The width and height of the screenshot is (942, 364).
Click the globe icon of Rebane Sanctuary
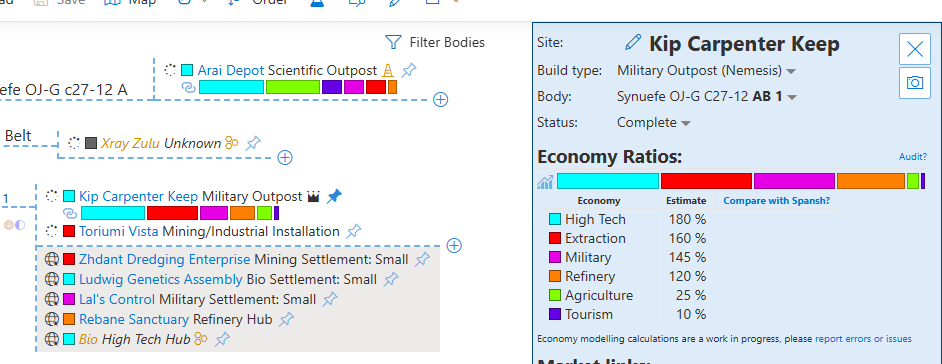[52, 319]
